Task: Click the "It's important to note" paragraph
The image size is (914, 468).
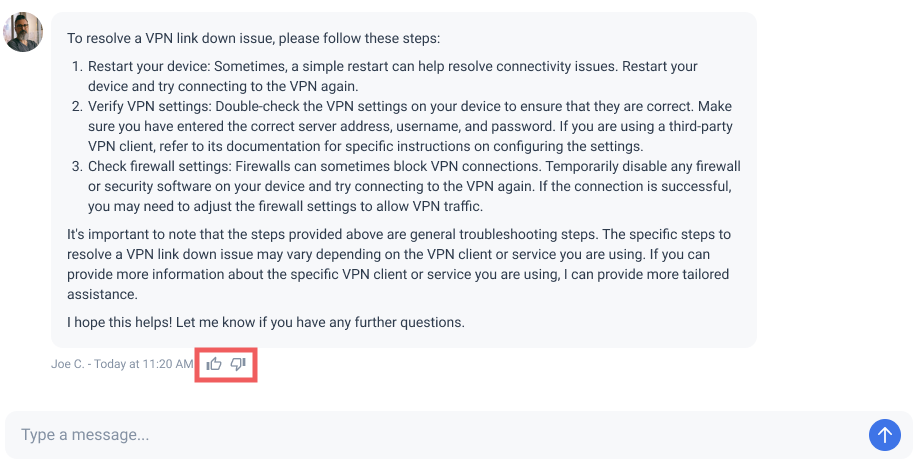Action: click(x=399, y=264)
